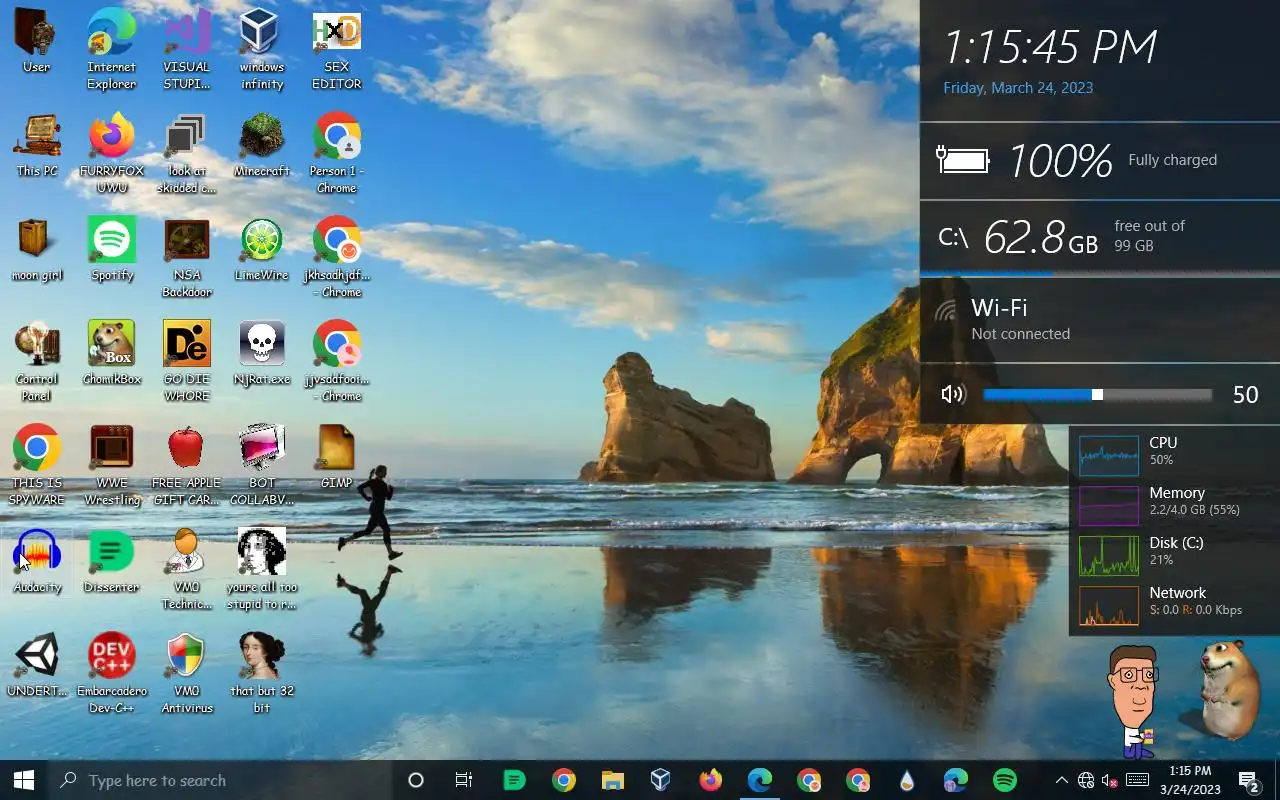Viewport: 1280px width, 800px height.
Task: Open the jjvsddfooii... - Chrome shortcut
Action: (337, 360)
